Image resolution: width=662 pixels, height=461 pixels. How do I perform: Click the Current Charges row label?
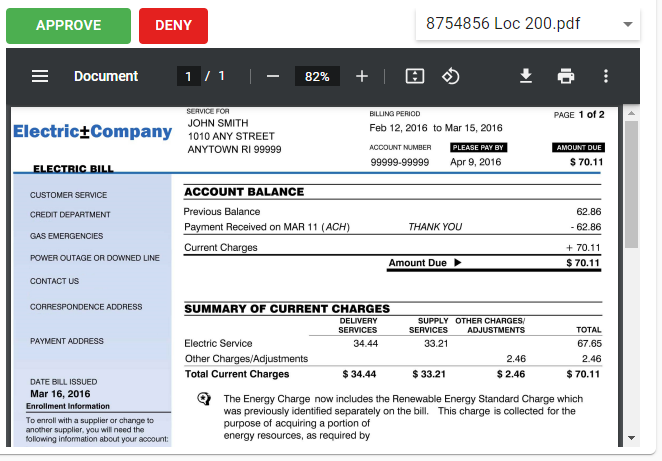pyautogui.click(x=221, y=247)
